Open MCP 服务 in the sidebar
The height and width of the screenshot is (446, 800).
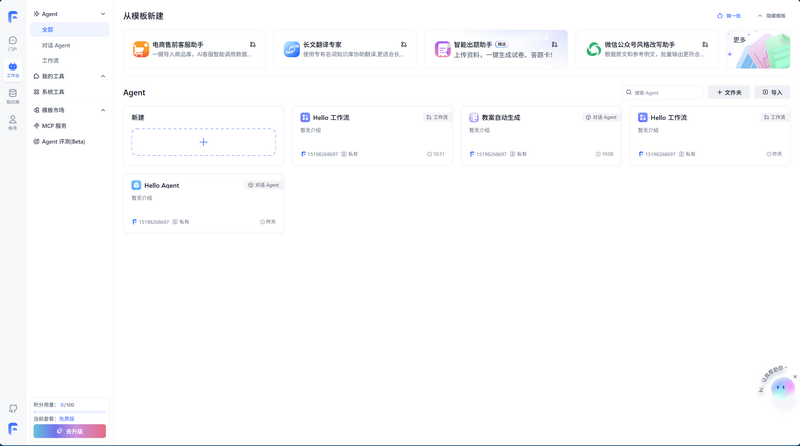(54, 126)
